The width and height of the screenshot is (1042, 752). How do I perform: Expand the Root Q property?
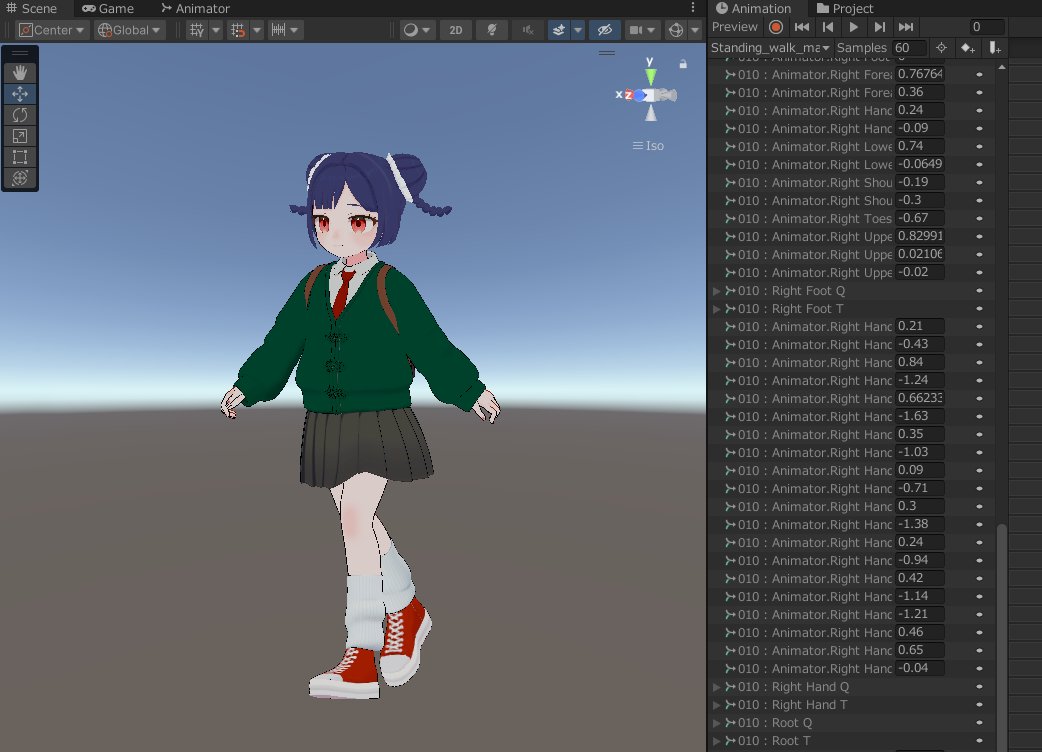(716, 723)
